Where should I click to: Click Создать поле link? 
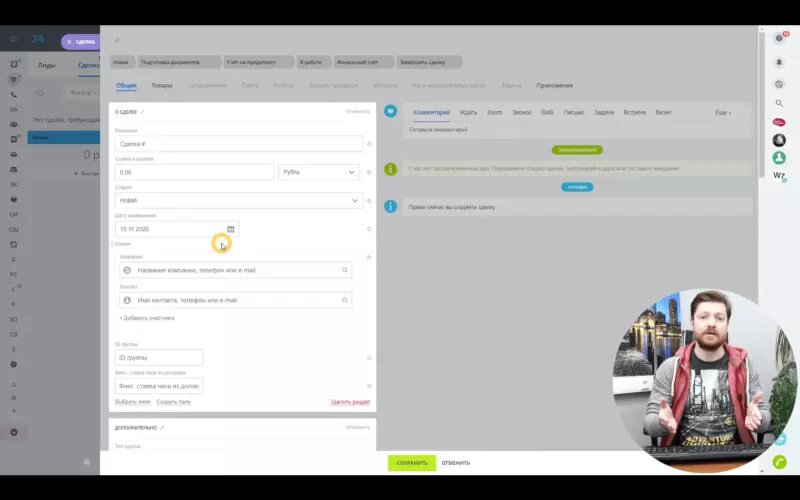[173, 402]
